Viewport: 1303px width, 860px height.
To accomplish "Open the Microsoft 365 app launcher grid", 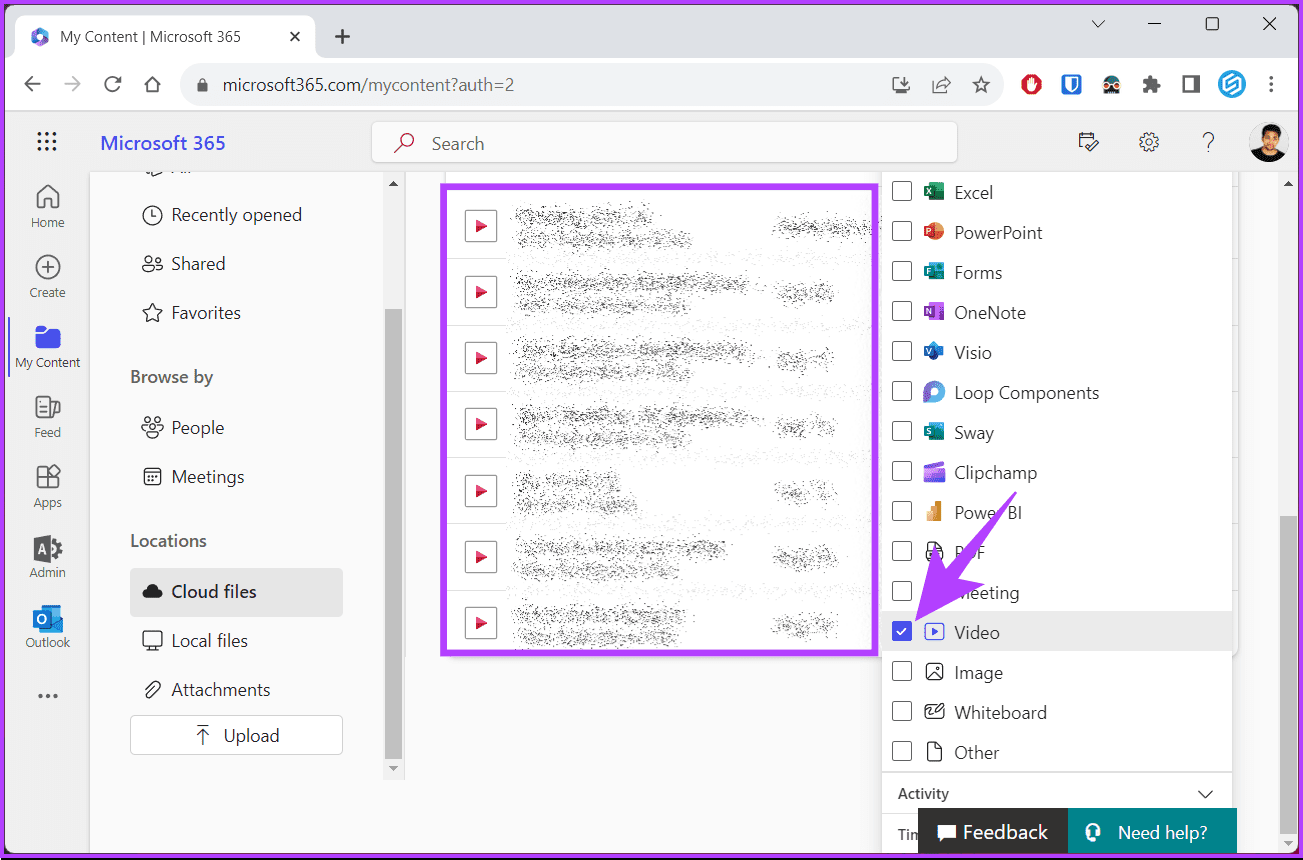I will click(47, 142).
